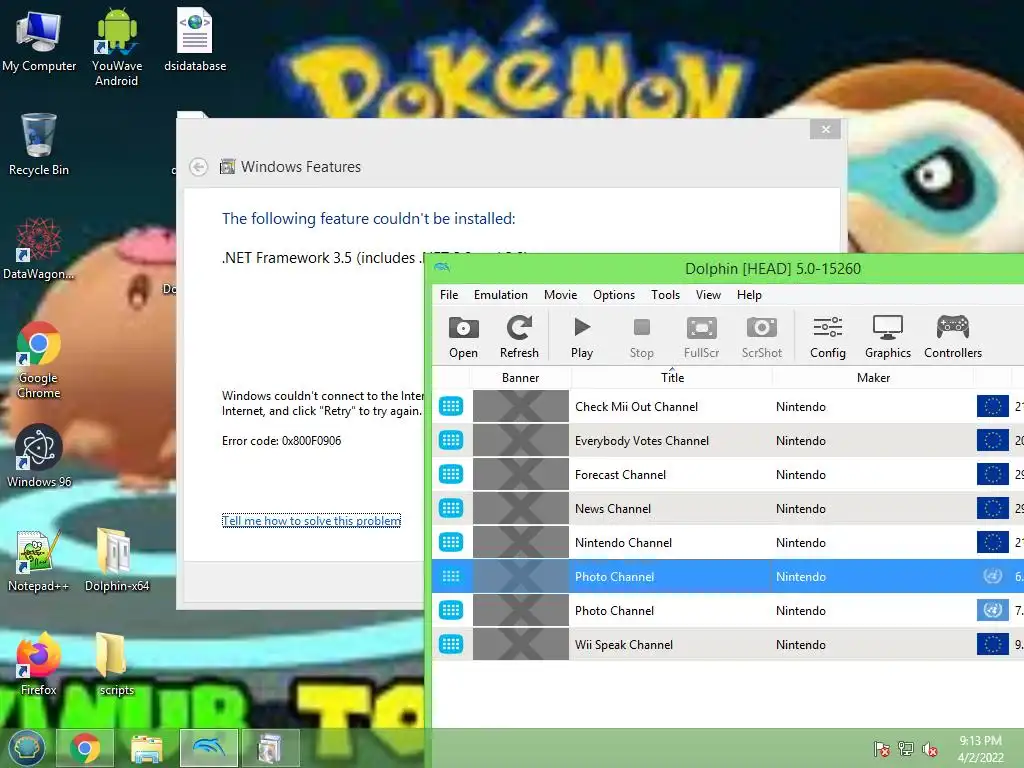Select dsidatabase file on desktop
This screenshot has width=1024, height=768.
(195, 40)
